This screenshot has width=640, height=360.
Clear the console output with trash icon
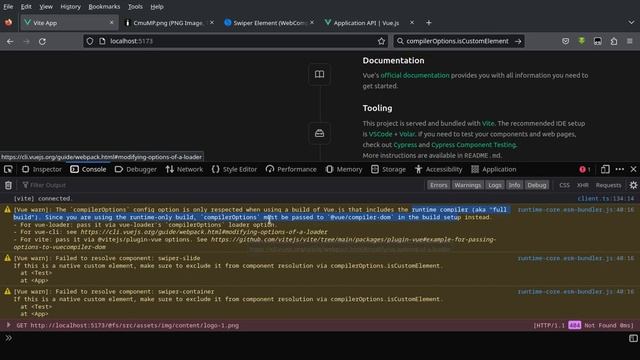[x=8, y=185]
